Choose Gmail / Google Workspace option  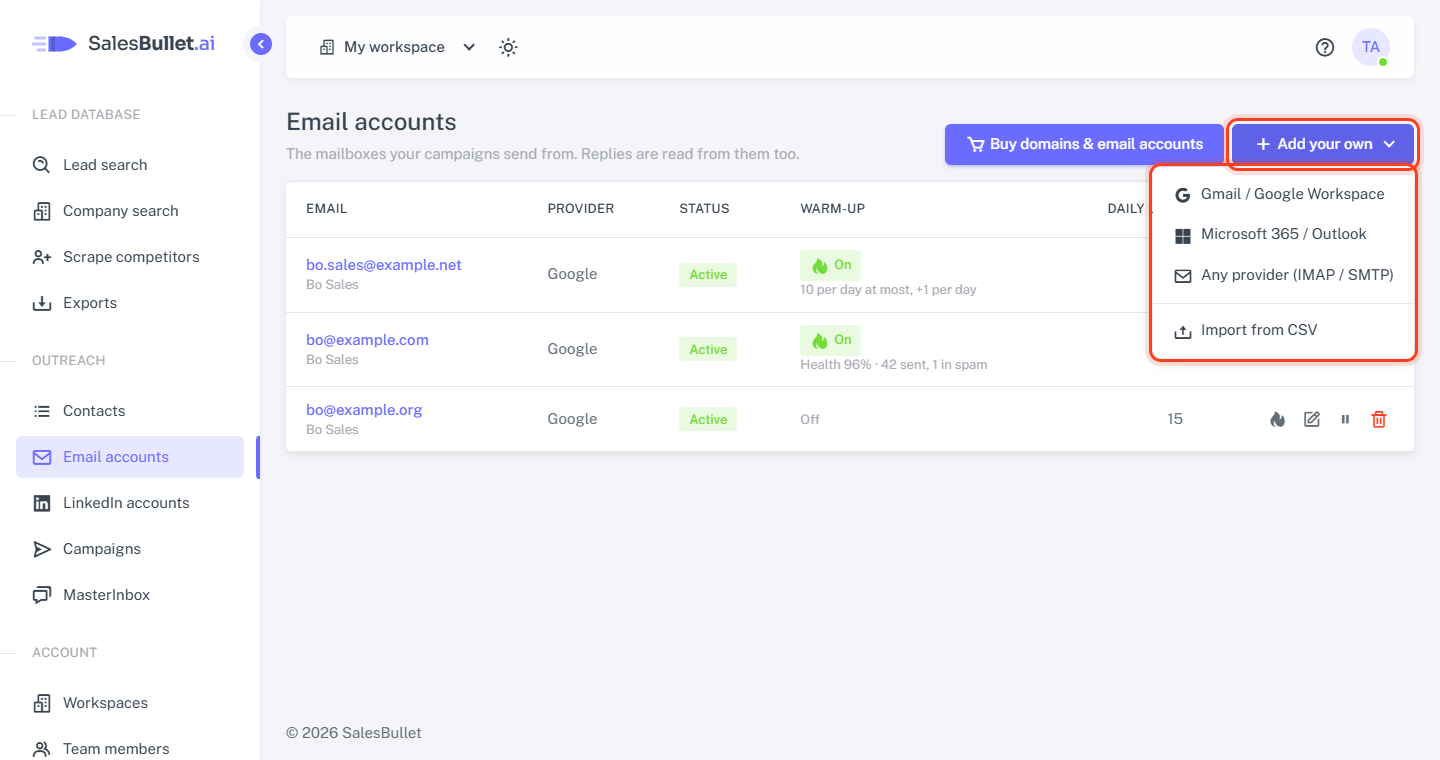click(x=1284, y=194)
